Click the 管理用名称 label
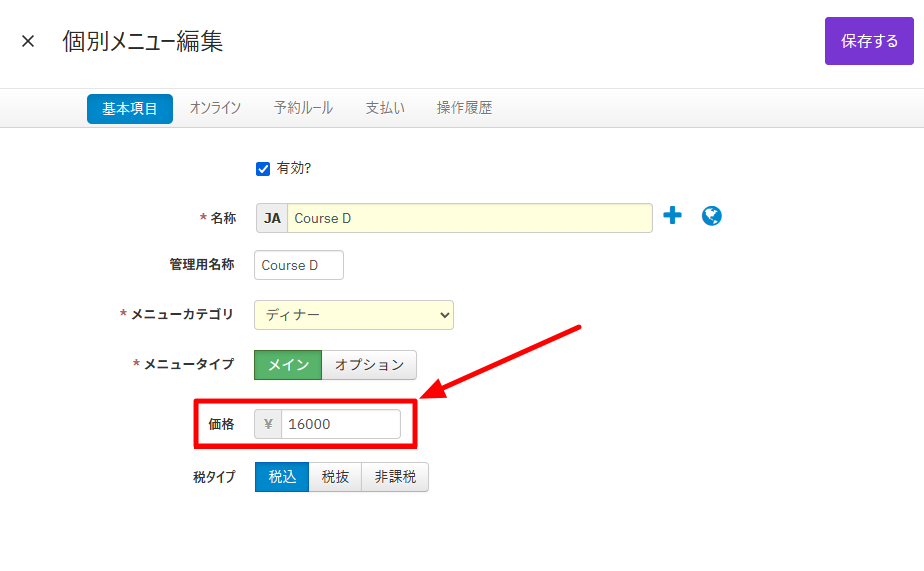The width and height of the screenshot is (924, 571). [x=202, y=265]
